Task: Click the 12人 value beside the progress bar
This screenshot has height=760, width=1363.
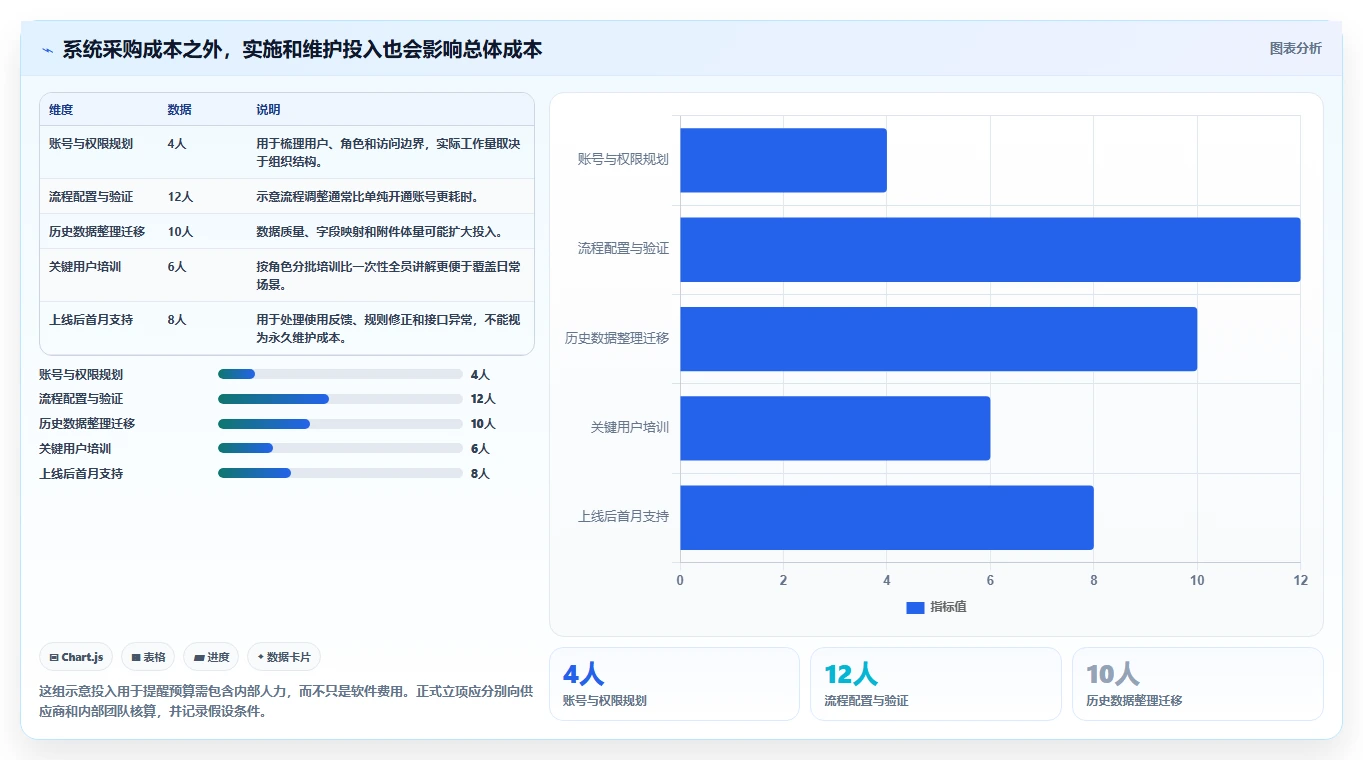Action: (483, 399)
